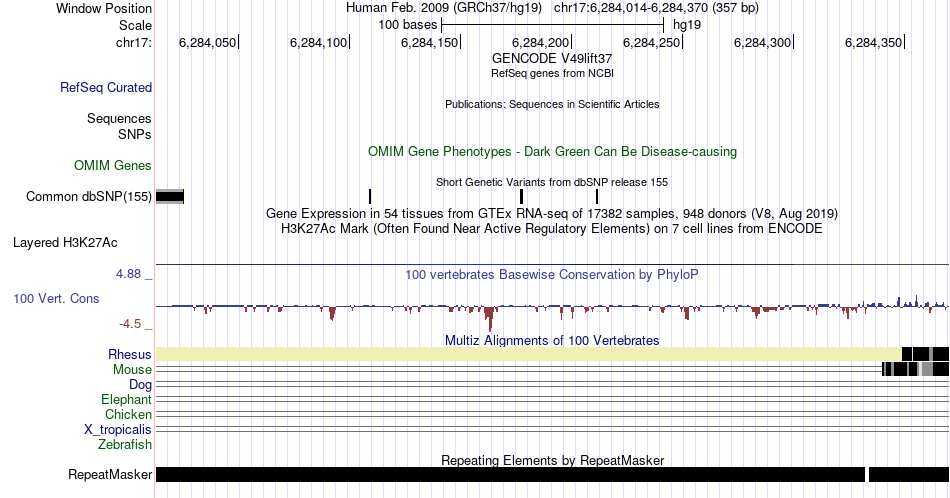Viewport: 950px width, 498px height.
Task: Select the Zebrafish alignment label
Action: (x=125, y=444)
